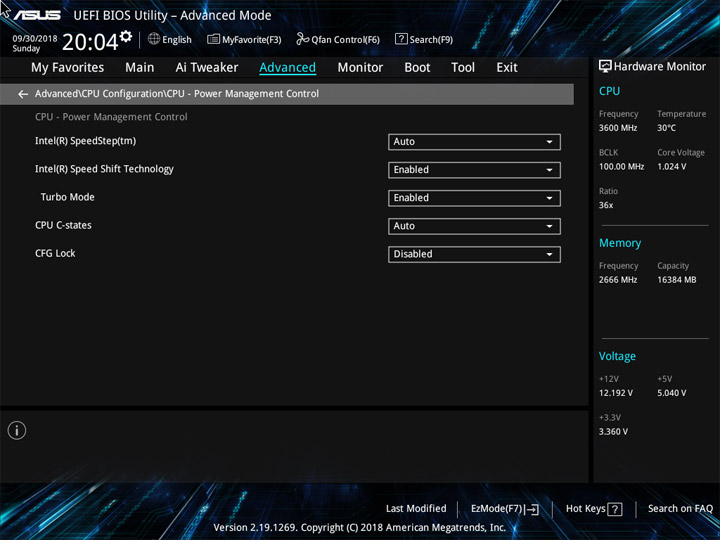Open the CFG Lock dropdown set to Disabled
This screenshot has height=540, width=720.
point(474,254)
